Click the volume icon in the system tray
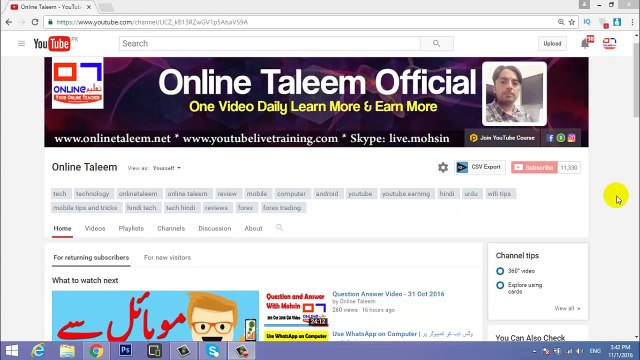Screen dimensions: 640x360 pos(580,351)
